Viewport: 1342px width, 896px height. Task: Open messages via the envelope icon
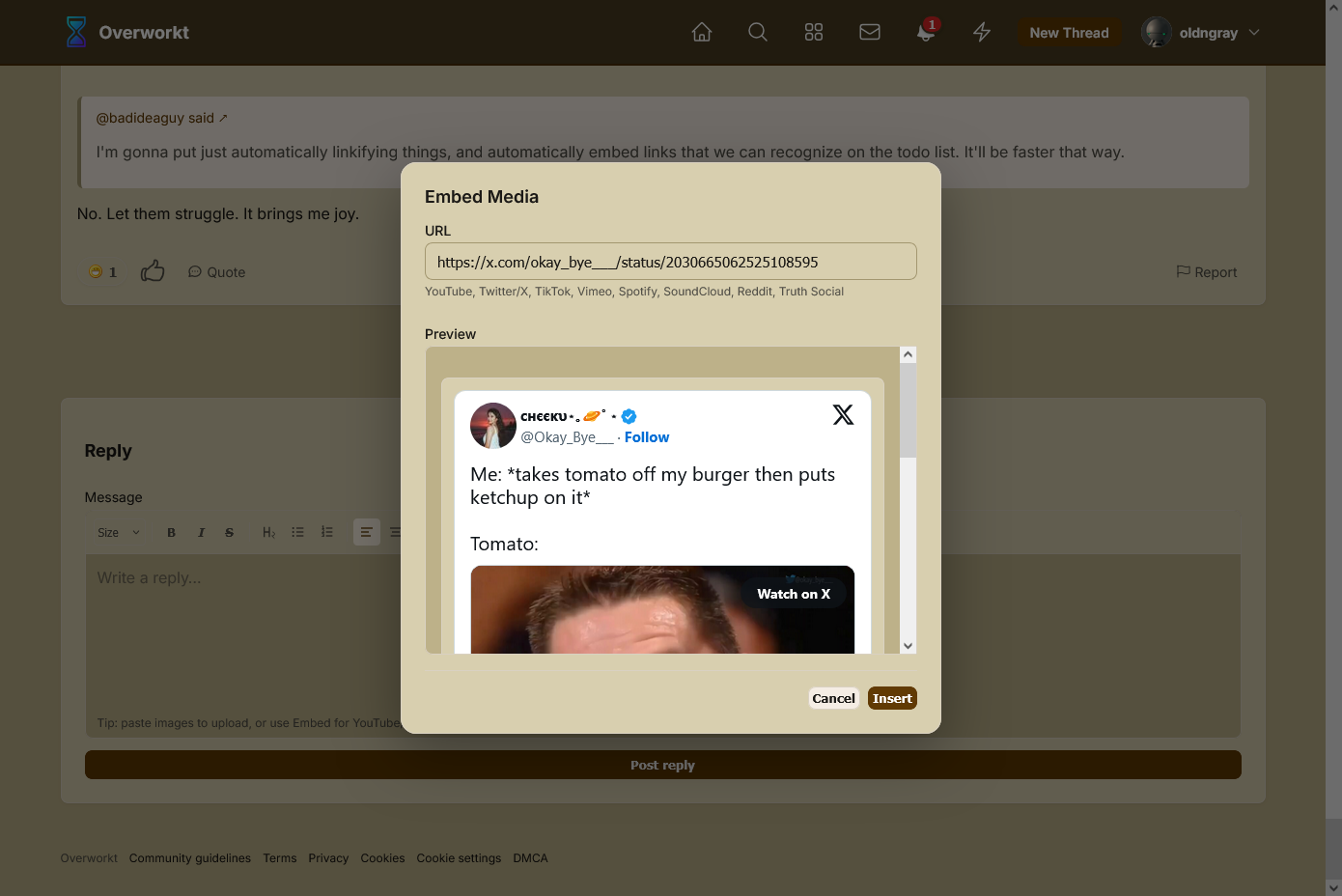[x=870, y=32]
